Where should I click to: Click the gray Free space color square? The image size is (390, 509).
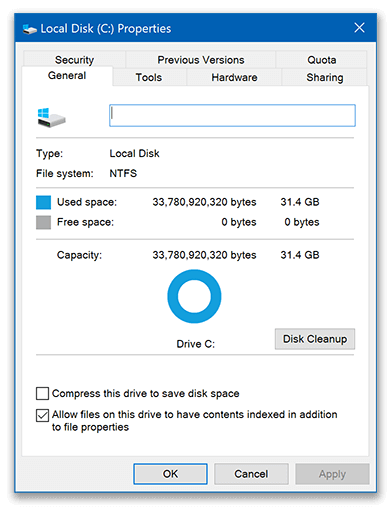click(x=43, y=222)
